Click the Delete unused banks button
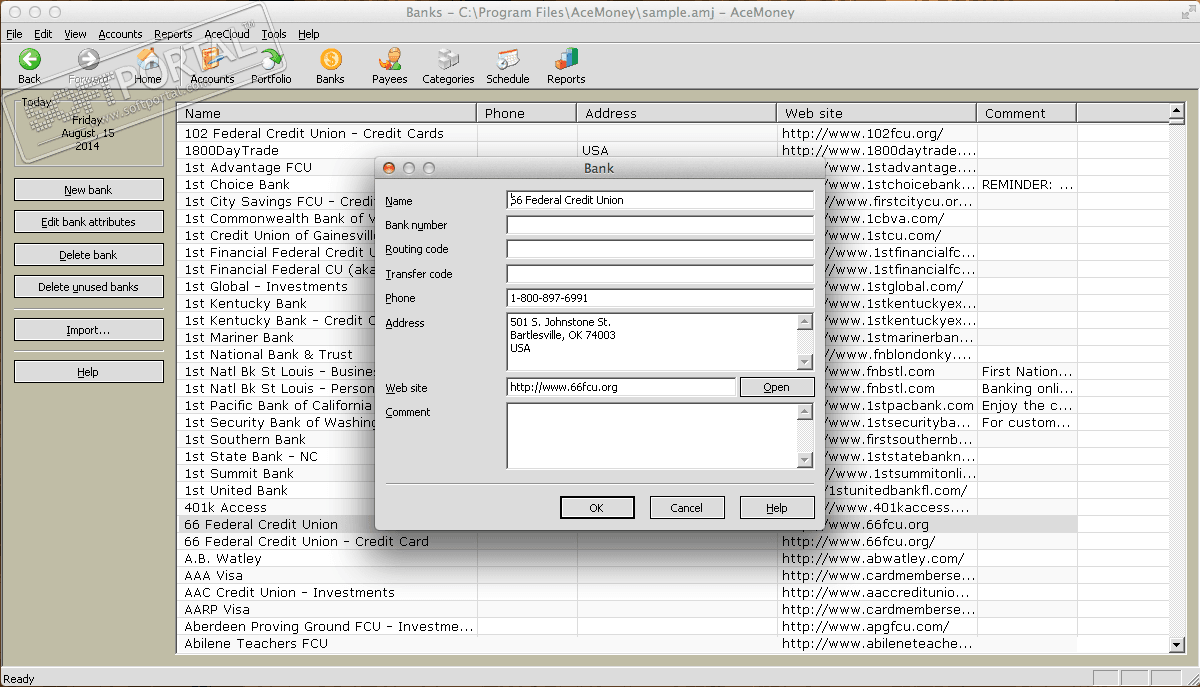 (89, 287)
